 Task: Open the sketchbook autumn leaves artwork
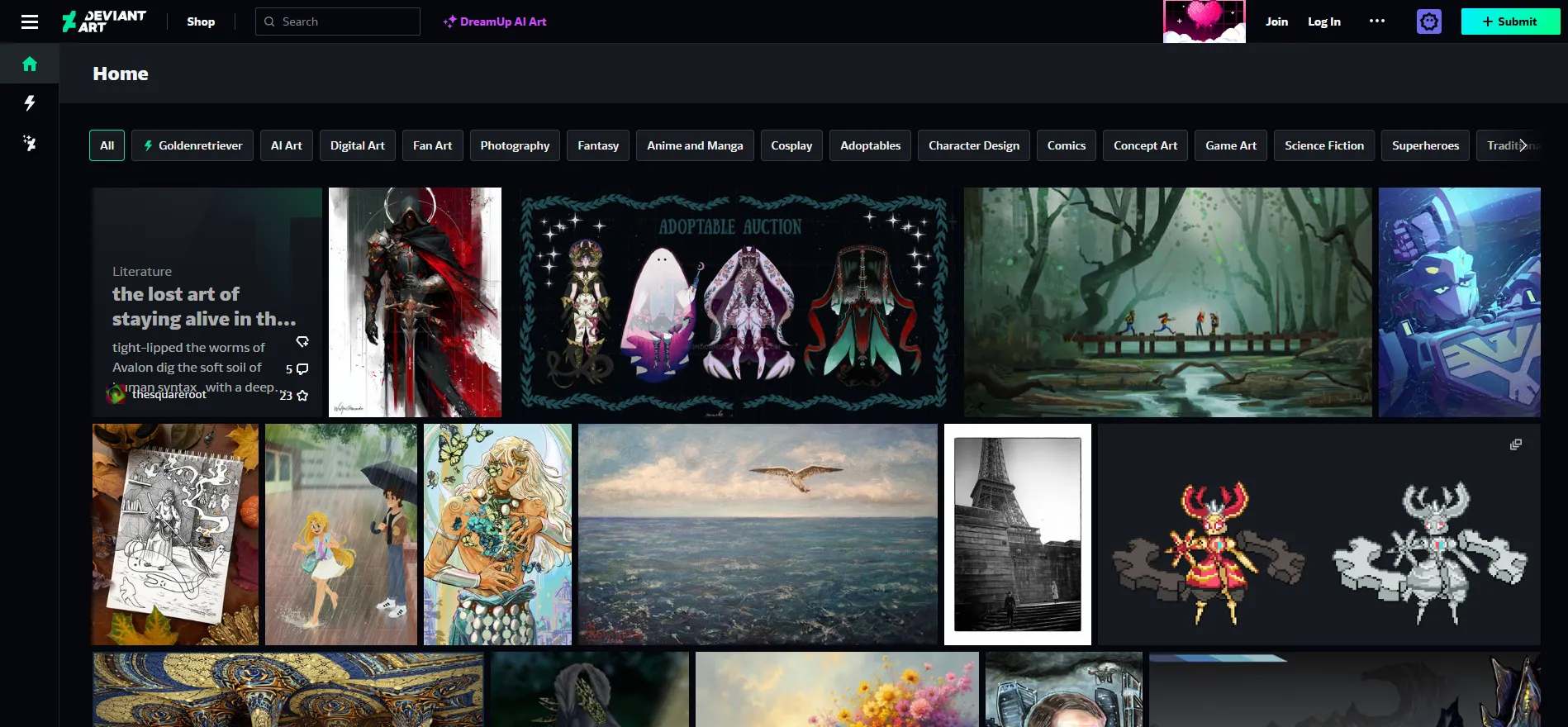175,535
